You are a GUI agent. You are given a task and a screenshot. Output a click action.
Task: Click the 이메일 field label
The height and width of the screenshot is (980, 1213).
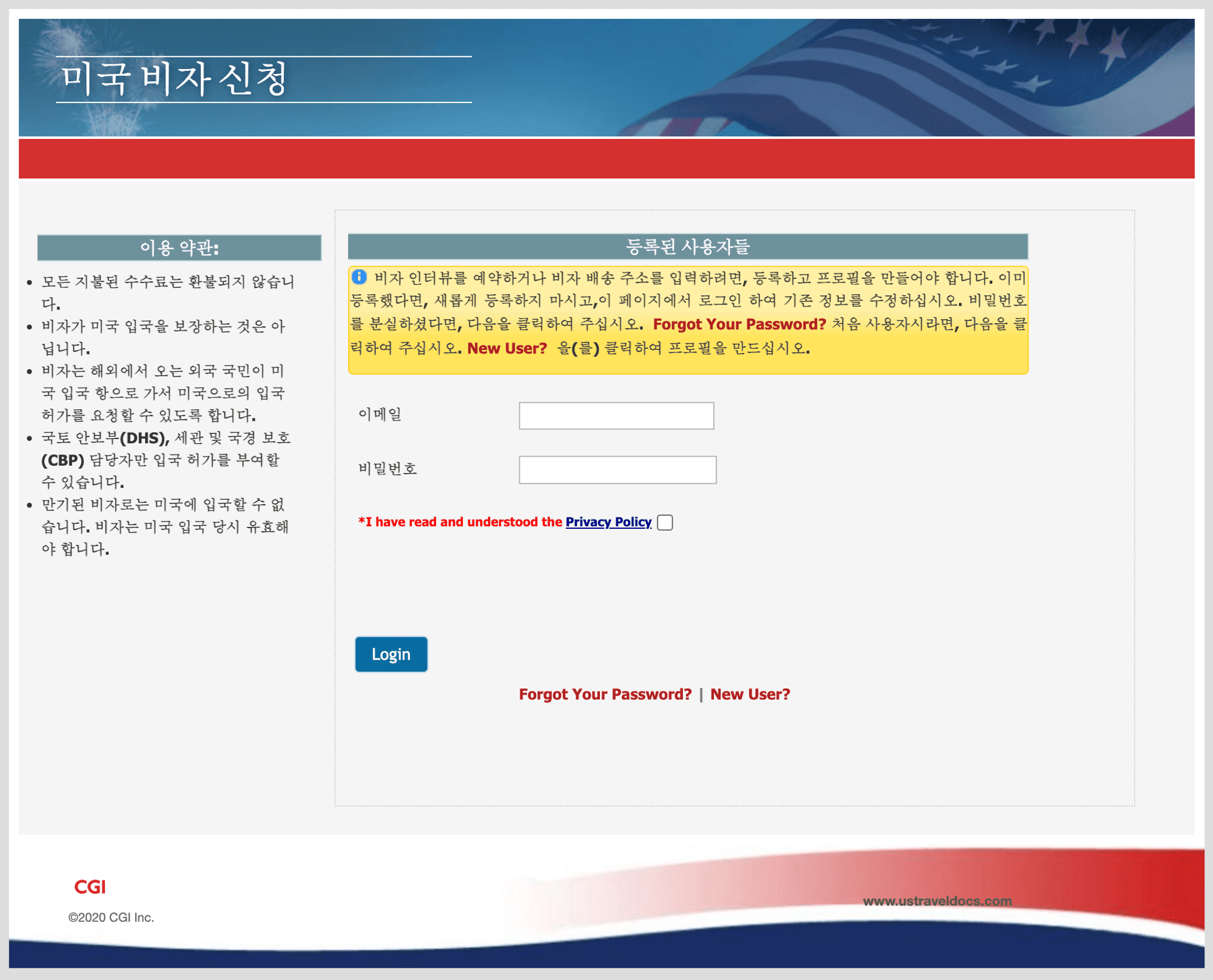[380, 414]
